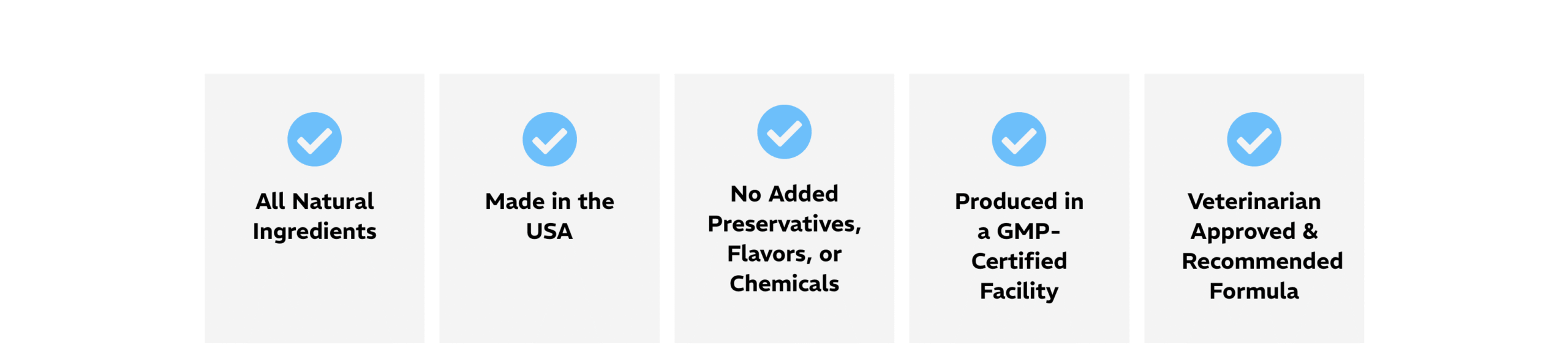
Task: Click blank area beneath 'Made in the USA' text
Action: coord(549,294)
